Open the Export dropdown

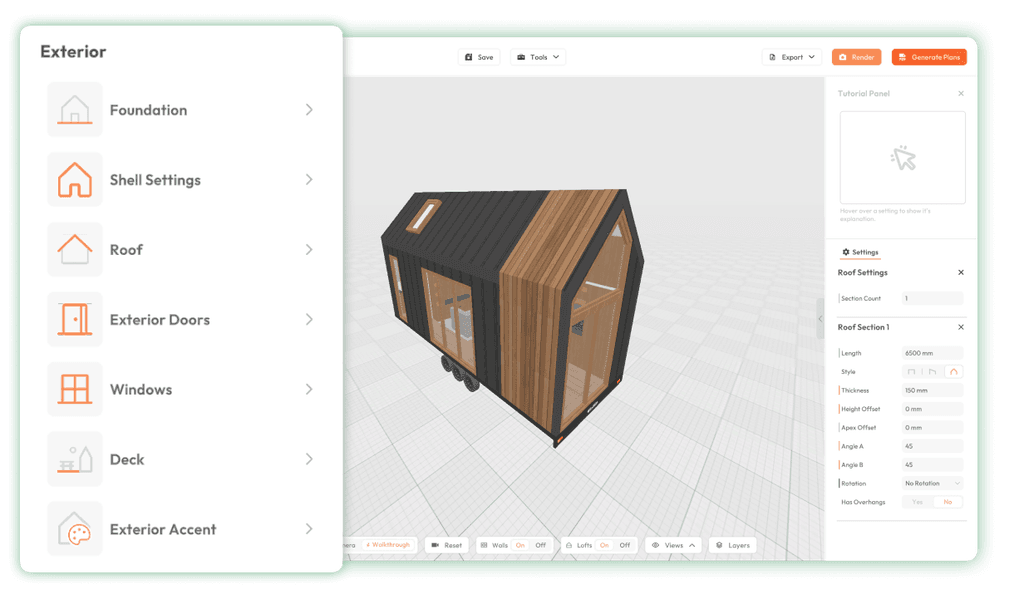(x=792, y=57)
